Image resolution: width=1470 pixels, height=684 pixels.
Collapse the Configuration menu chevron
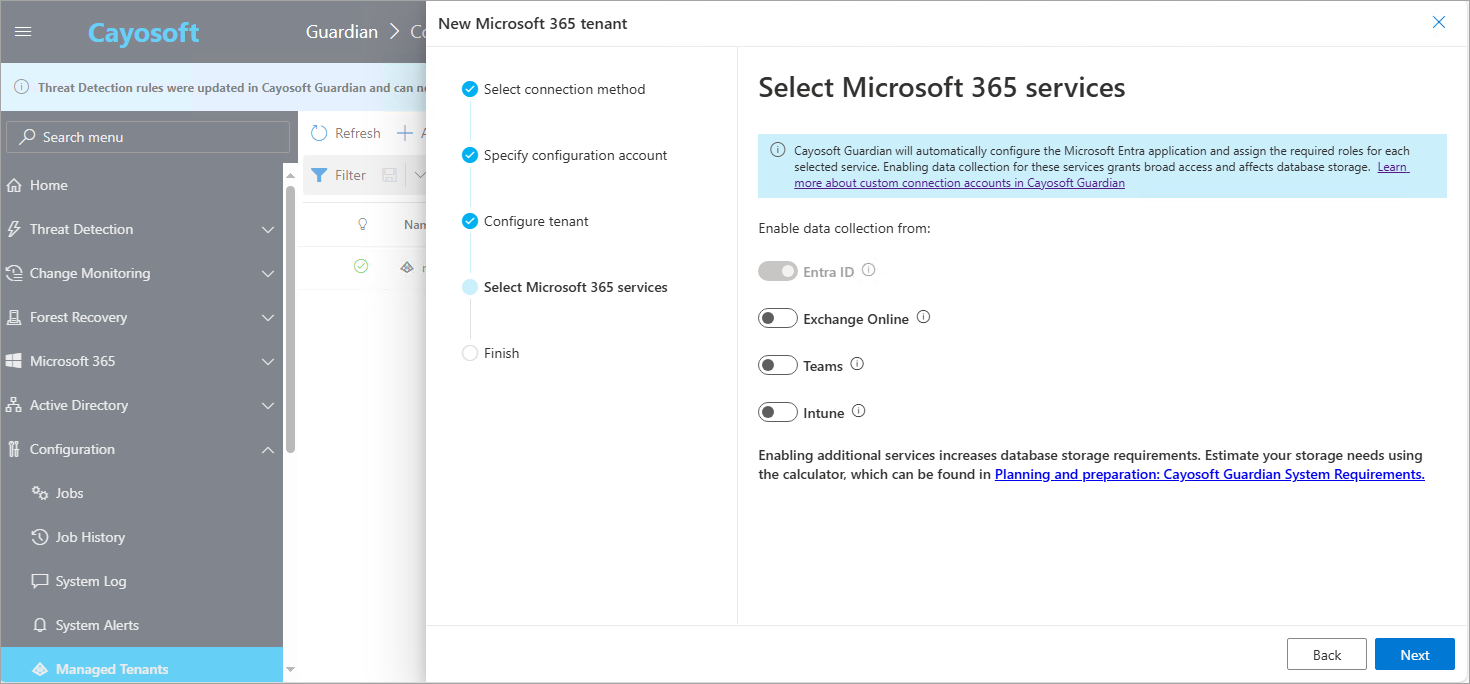(x=268, y=450)
